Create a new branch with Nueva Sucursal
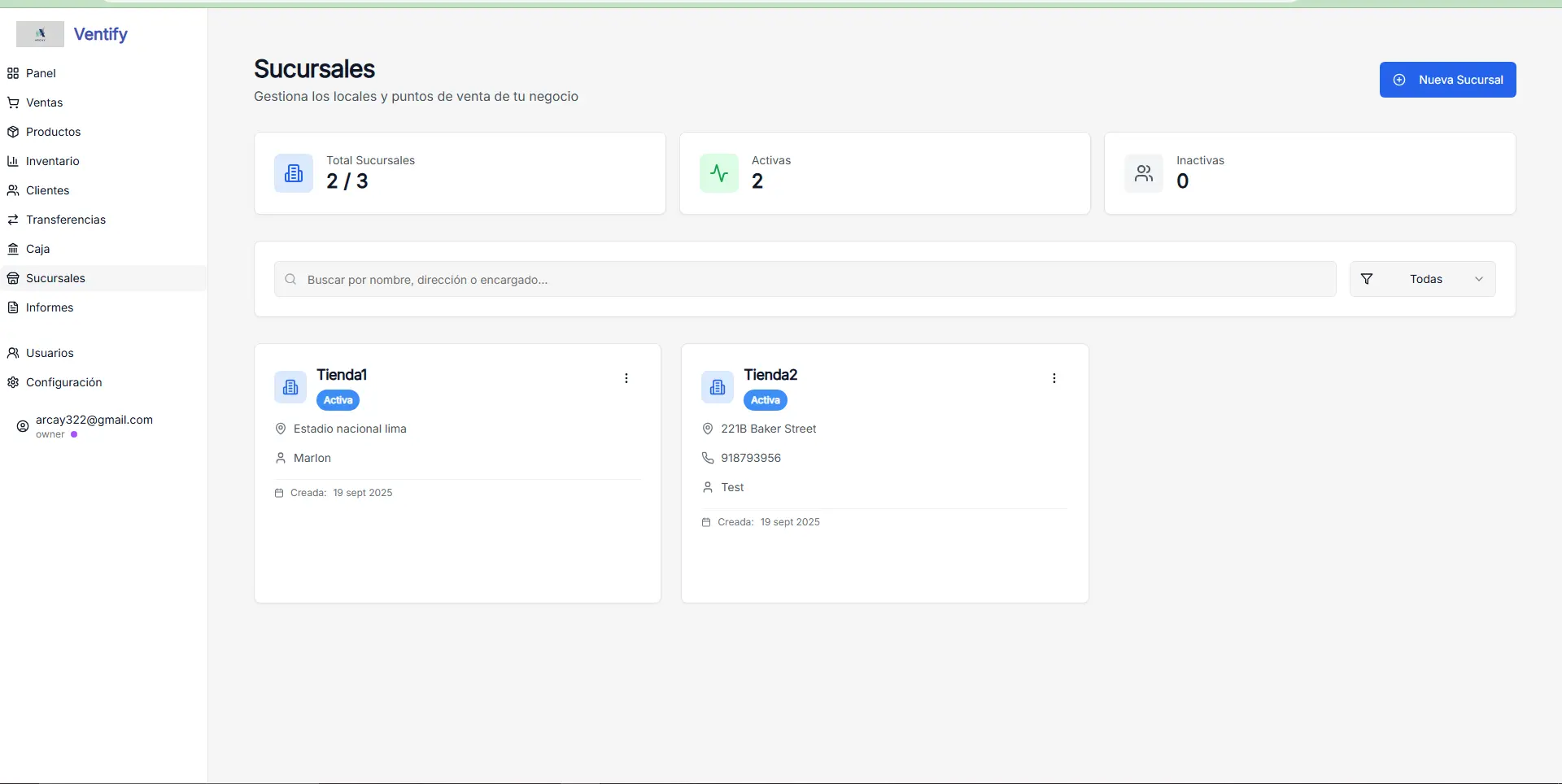 (x=1447, y=80)
